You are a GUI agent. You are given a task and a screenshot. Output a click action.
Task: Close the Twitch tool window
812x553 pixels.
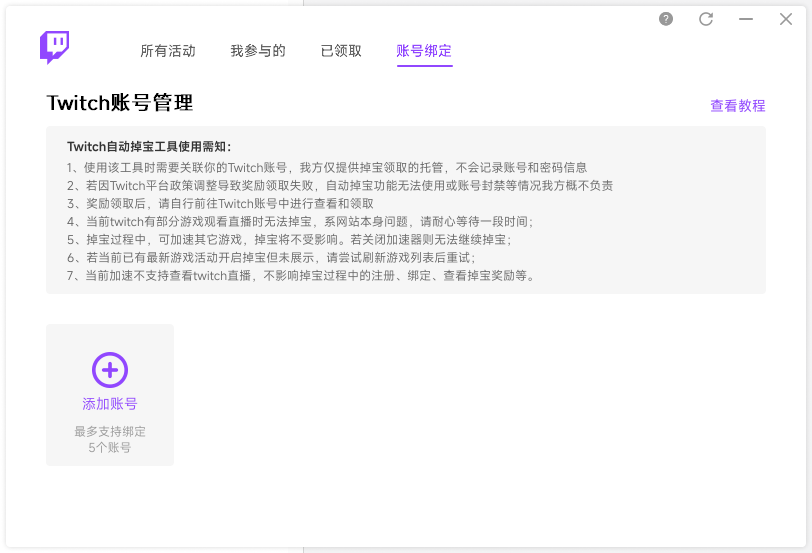[786, 19]
